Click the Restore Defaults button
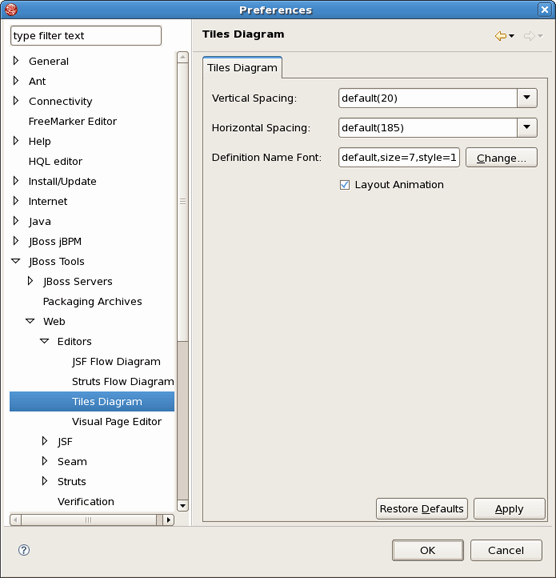 422,509
